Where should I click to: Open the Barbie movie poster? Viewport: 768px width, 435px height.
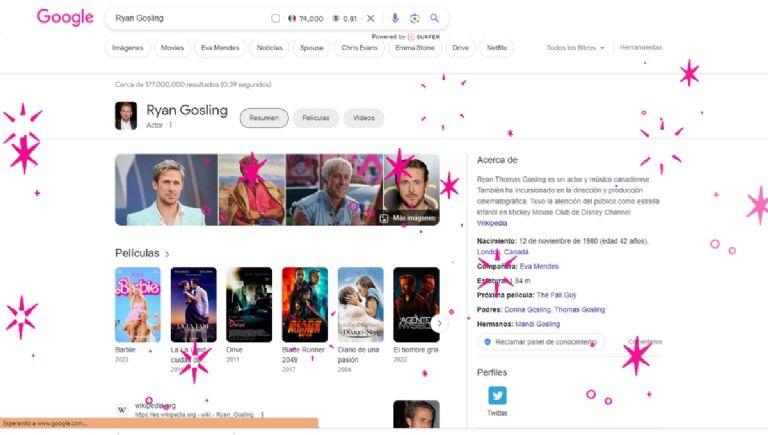[x=138, y=305]
